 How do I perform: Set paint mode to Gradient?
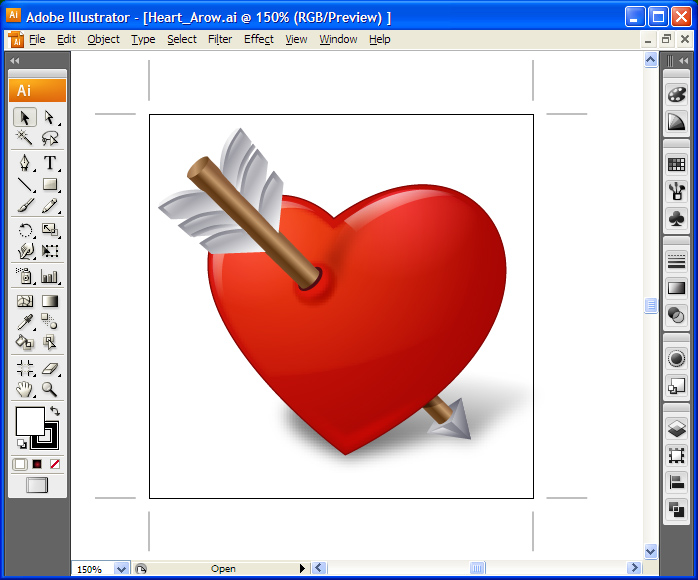37,464
